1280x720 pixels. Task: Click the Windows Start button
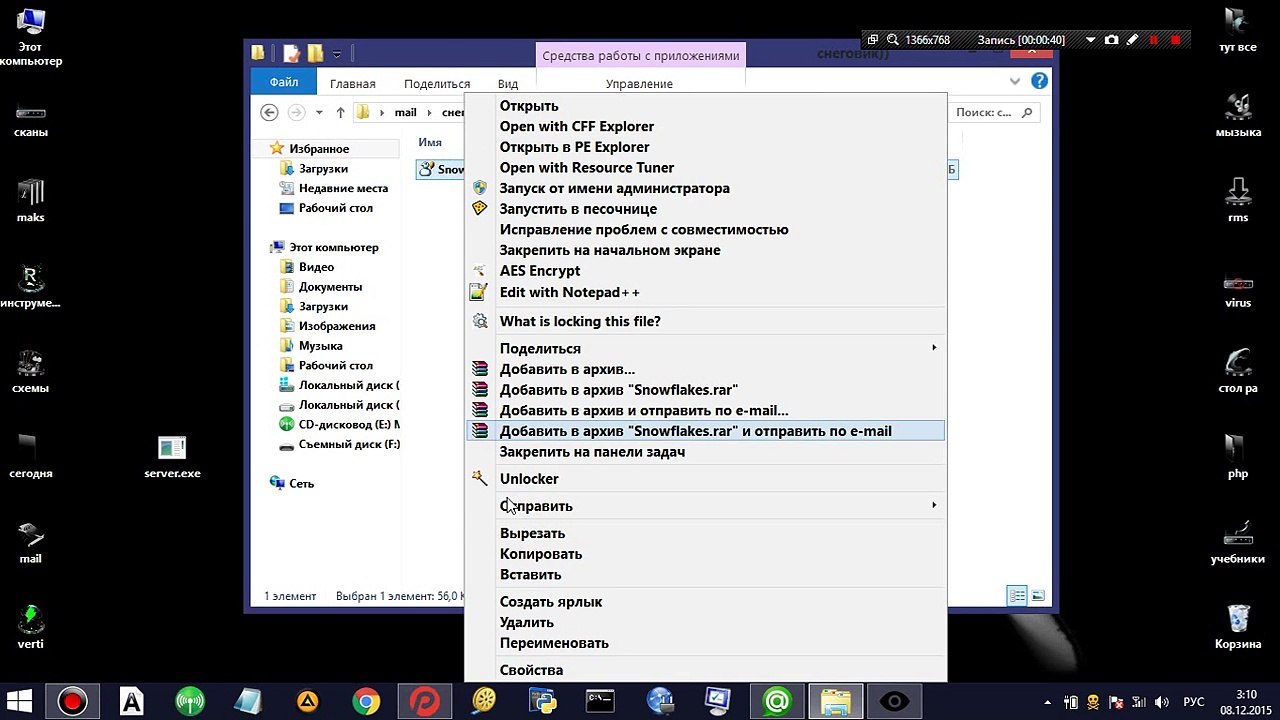[19, 702]
